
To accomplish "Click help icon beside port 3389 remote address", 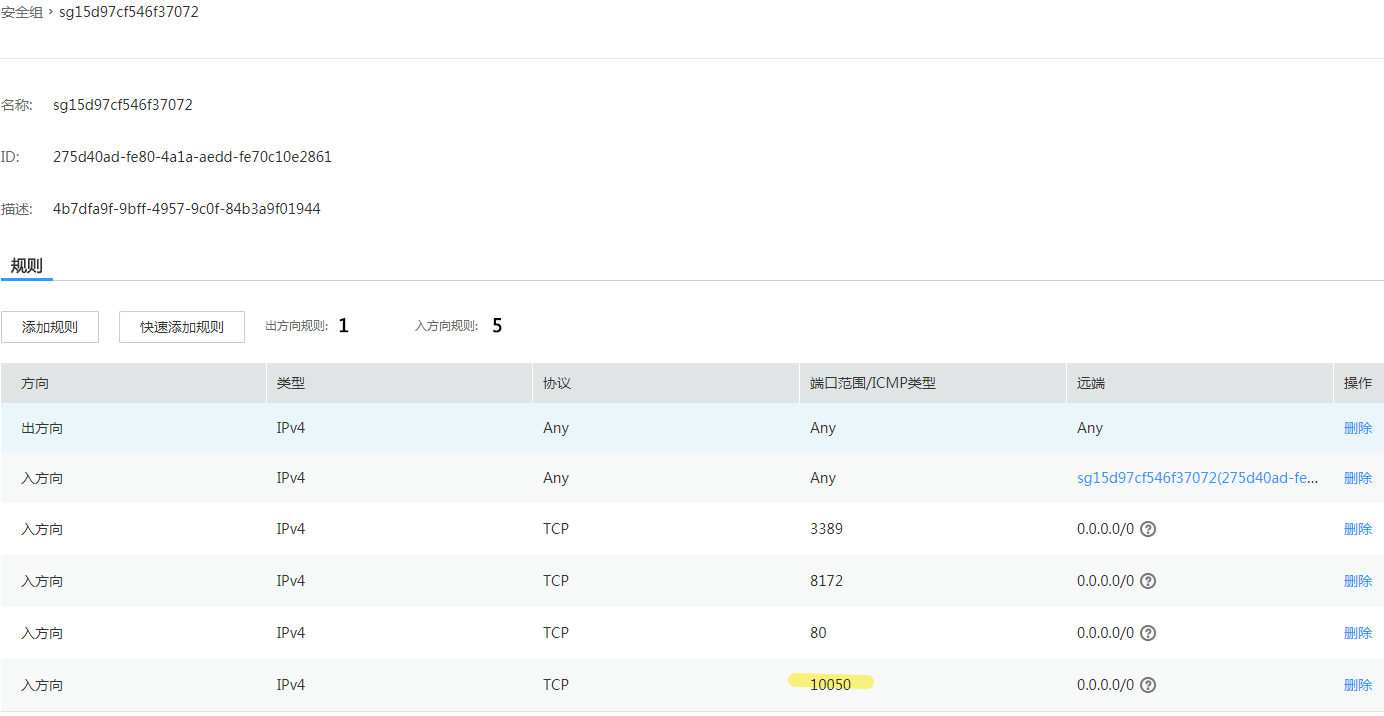I will point(1148,529).
